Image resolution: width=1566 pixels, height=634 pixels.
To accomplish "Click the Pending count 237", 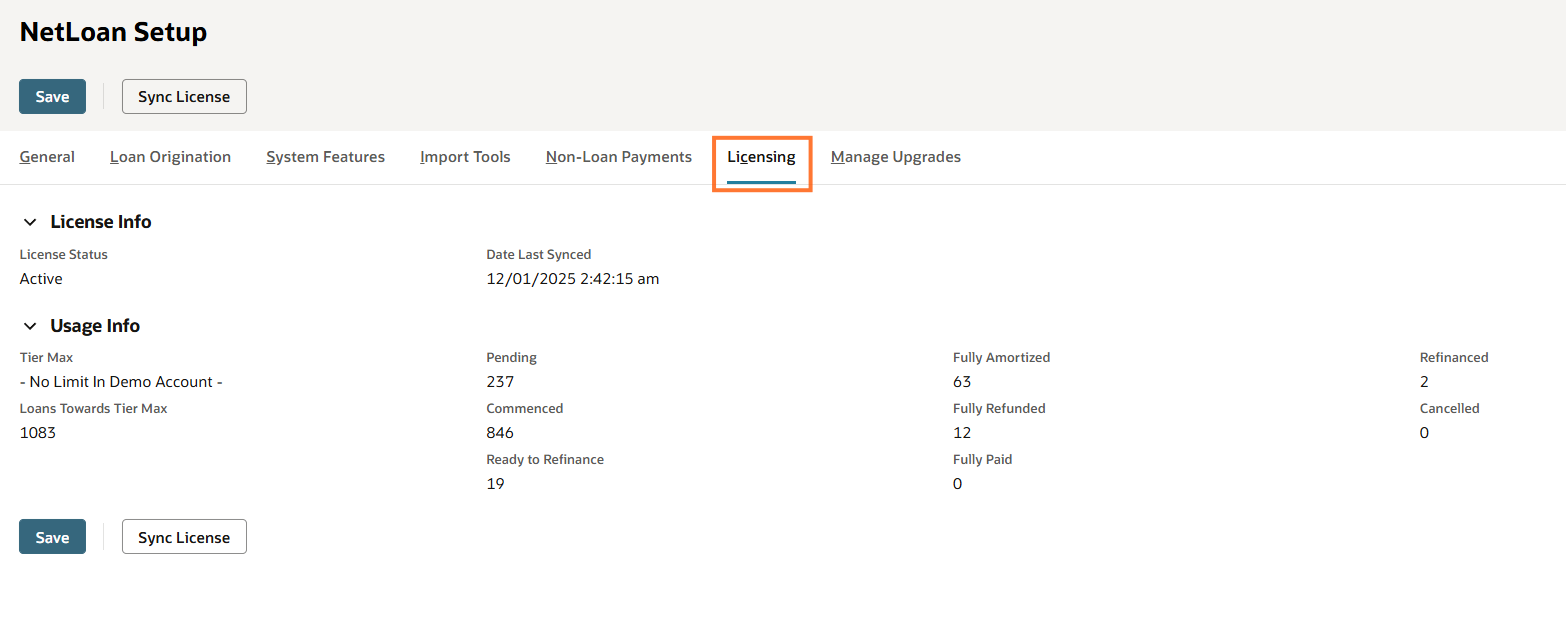I will click(x=500, y=382).
